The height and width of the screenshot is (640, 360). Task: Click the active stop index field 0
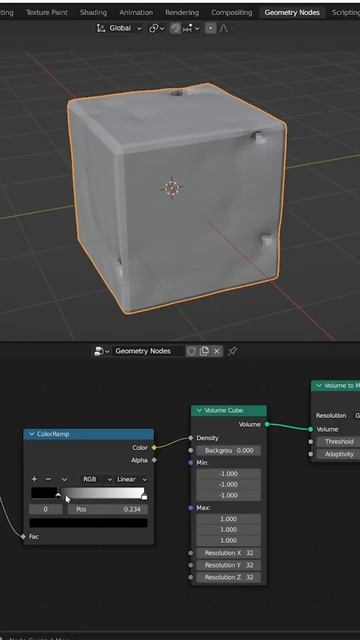coord(46,509)
